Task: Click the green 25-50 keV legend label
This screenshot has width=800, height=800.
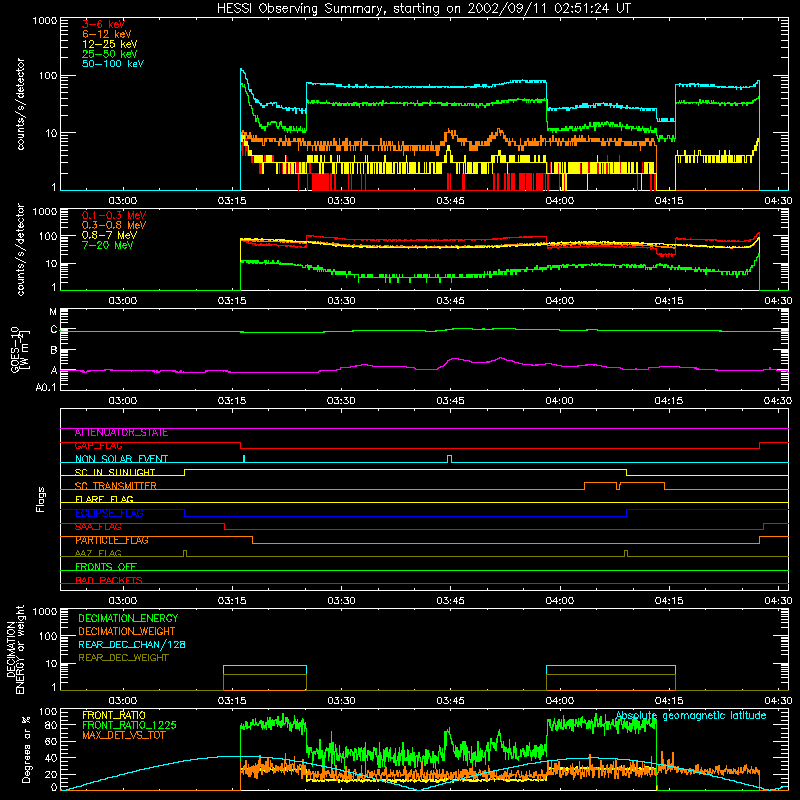Action: [x=109, y=54]
